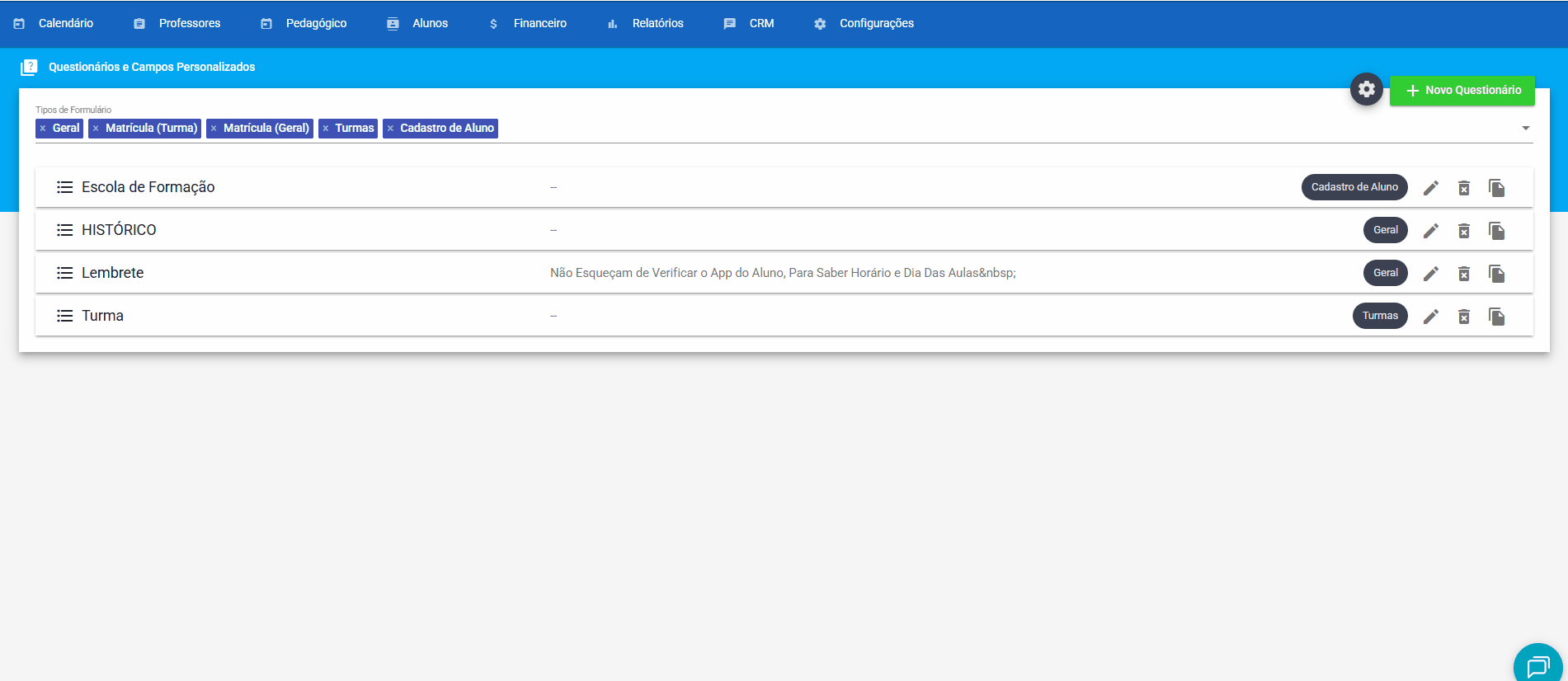Duplicate the Lembrete questionnaire

coord(1496,274)
